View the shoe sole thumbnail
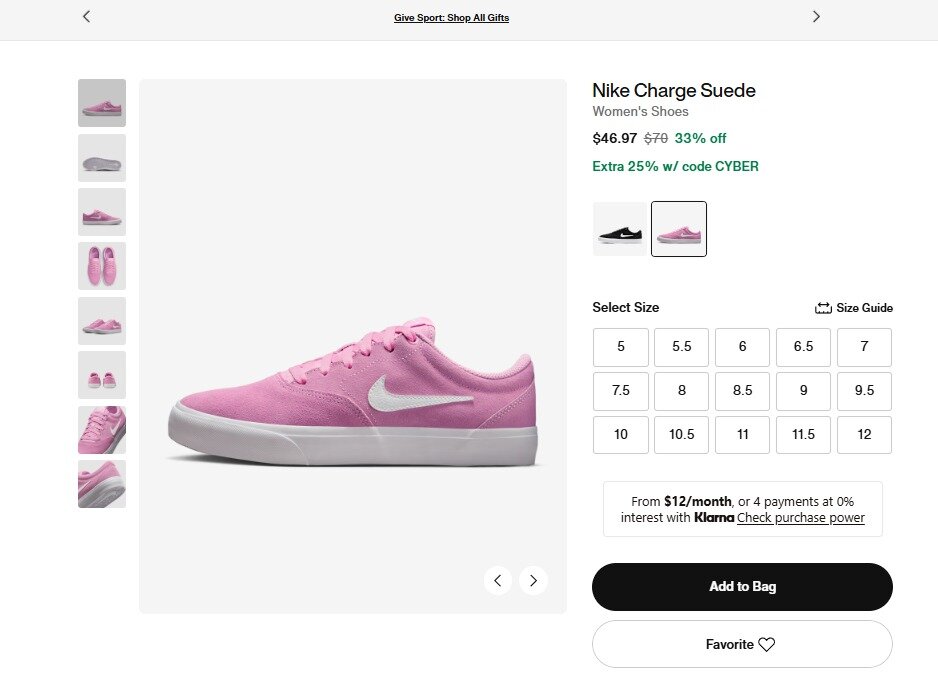The width and height of the screenshot is (938, 689). click(x=102, y=158)
